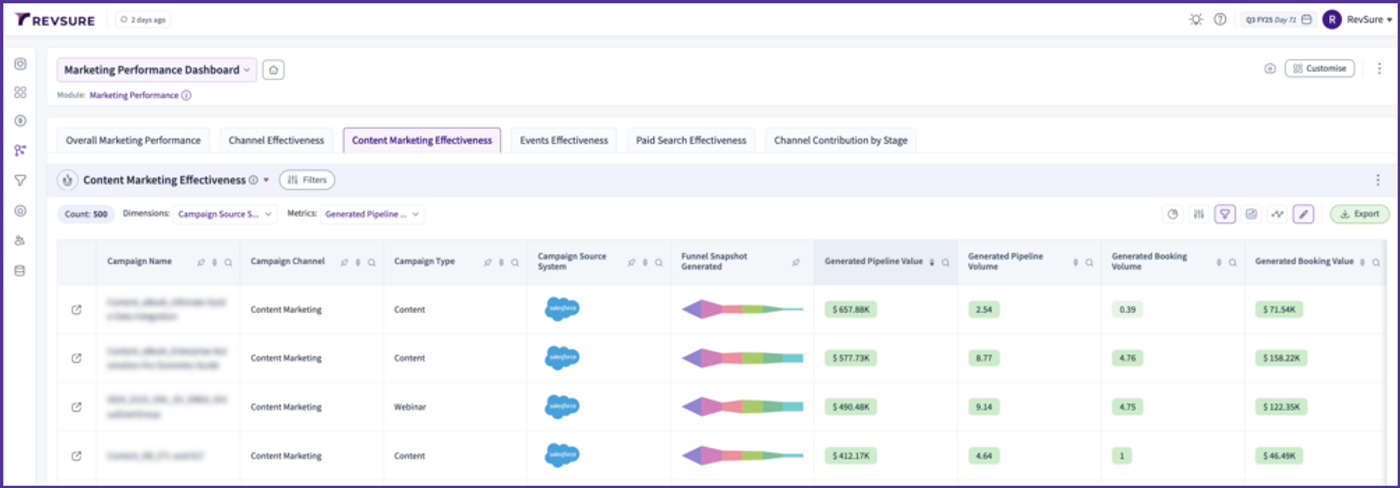Open the funnel icon in sidebar
1400x488 pixels.
20,181
